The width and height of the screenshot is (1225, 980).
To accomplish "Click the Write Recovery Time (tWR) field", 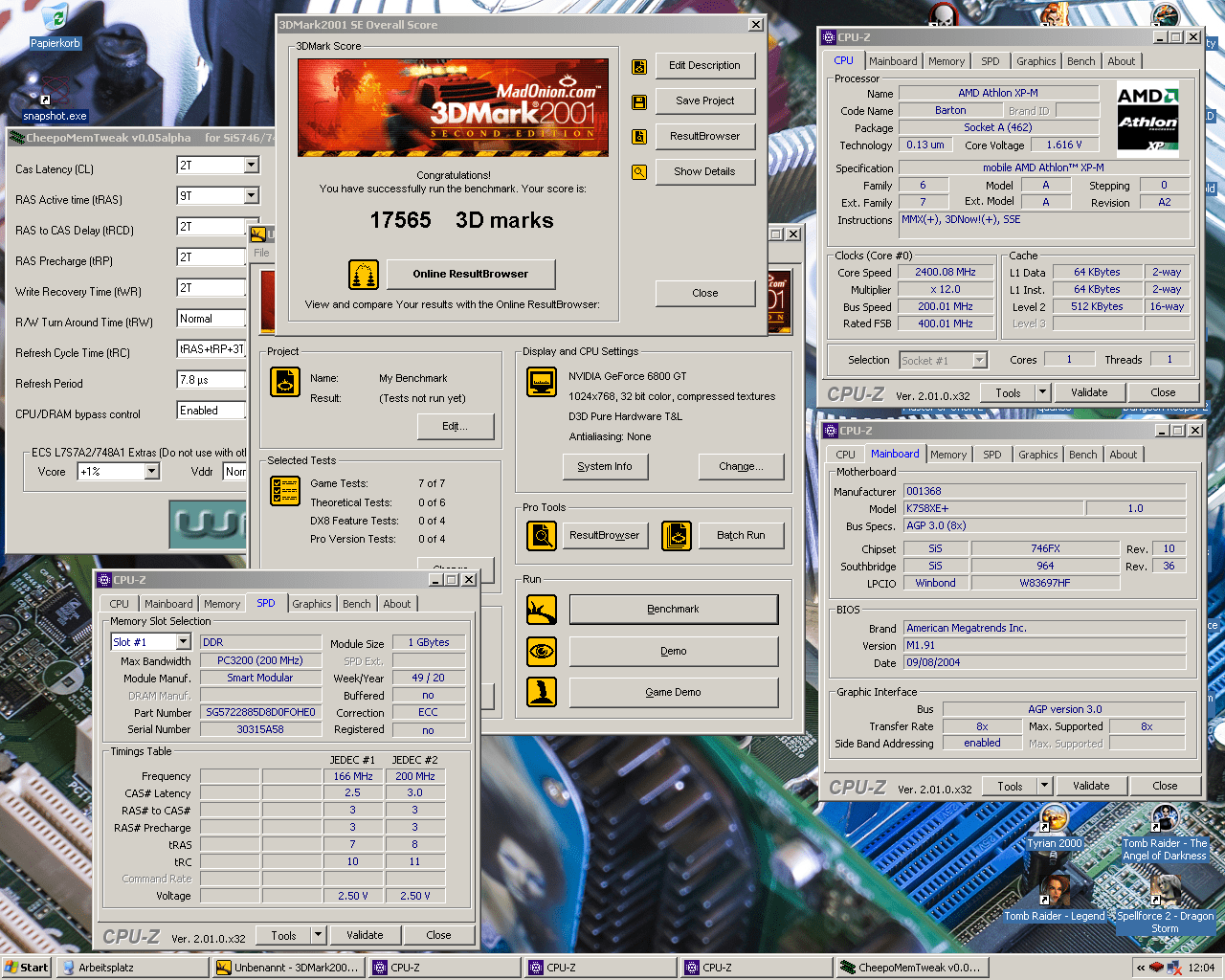I will click(212, 288).
